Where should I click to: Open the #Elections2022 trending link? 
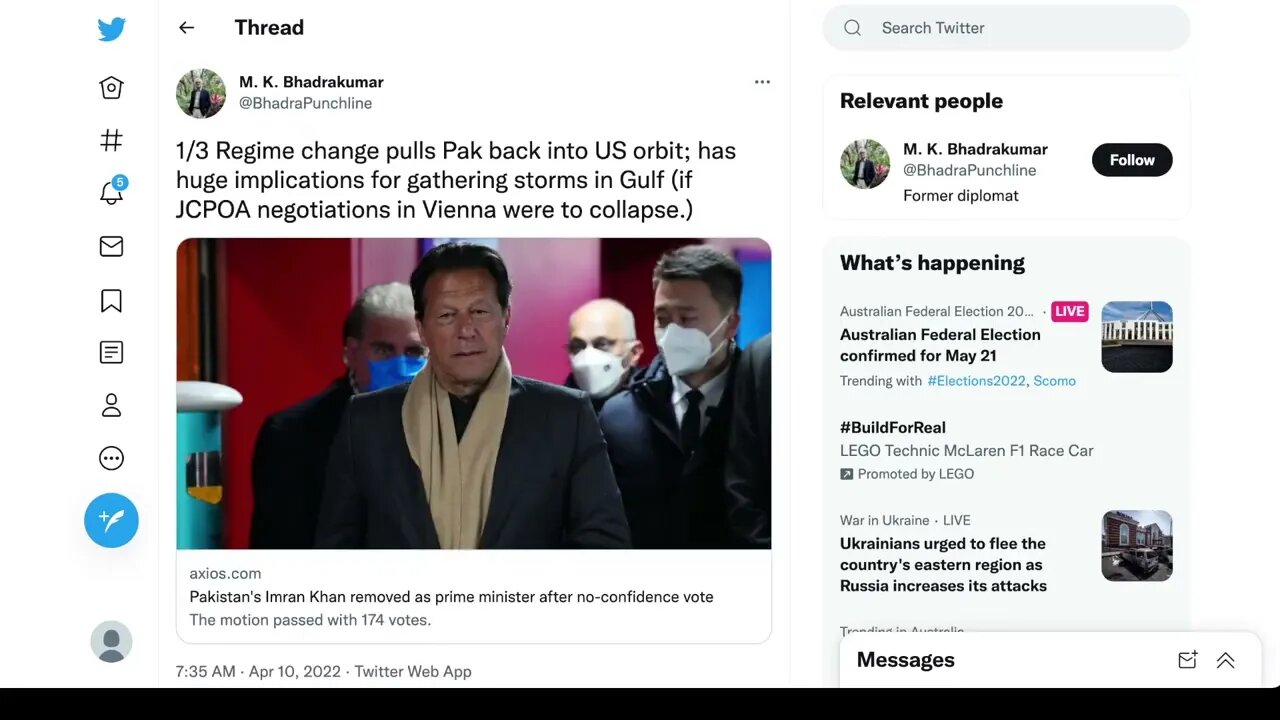[976, 381]
